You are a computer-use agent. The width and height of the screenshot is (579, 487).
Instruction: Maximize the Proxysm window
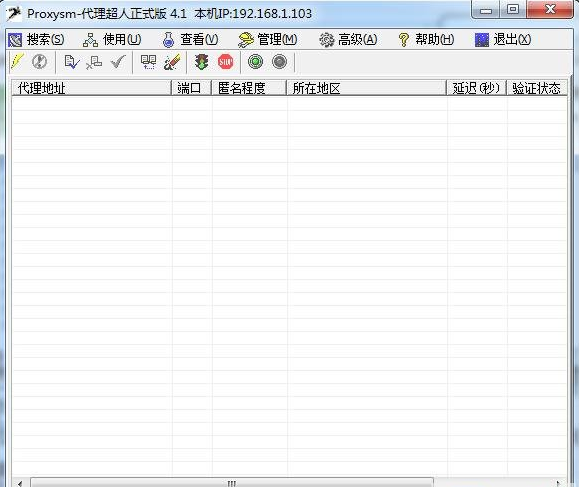[x=513, y=10]
